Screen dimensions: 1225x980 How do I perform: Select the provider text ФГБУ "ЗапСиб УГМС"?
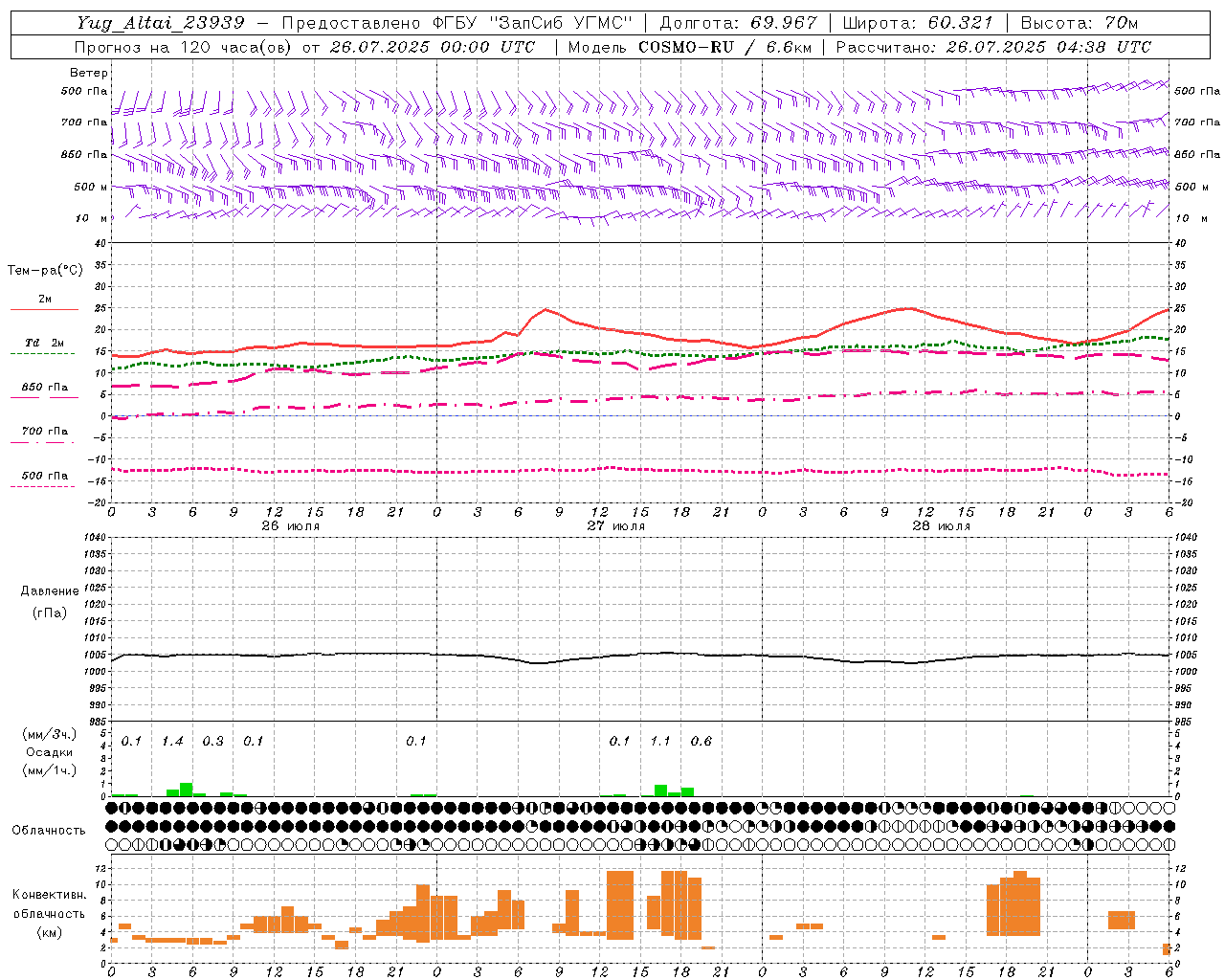coord(534,23)
